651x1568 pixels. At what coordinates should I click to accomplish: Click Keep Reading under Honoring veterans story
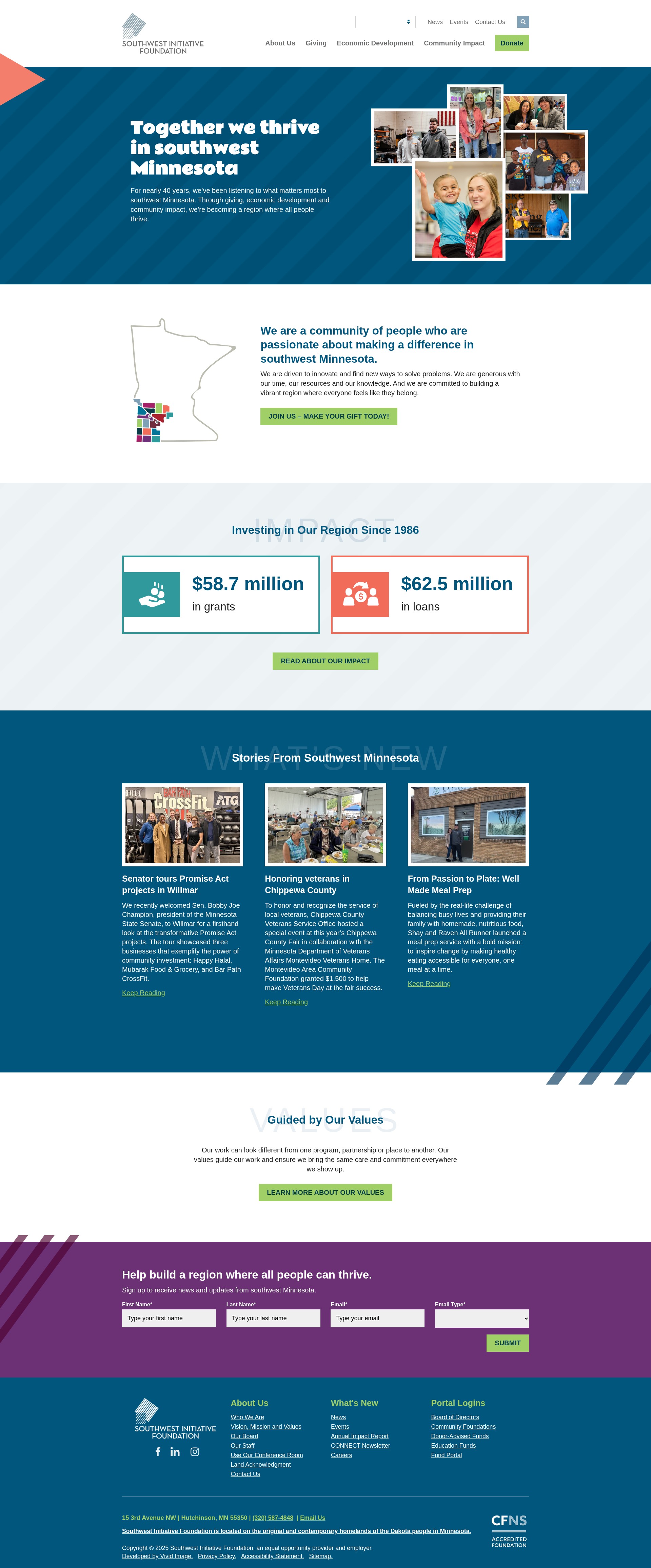tap(286, 1002)
